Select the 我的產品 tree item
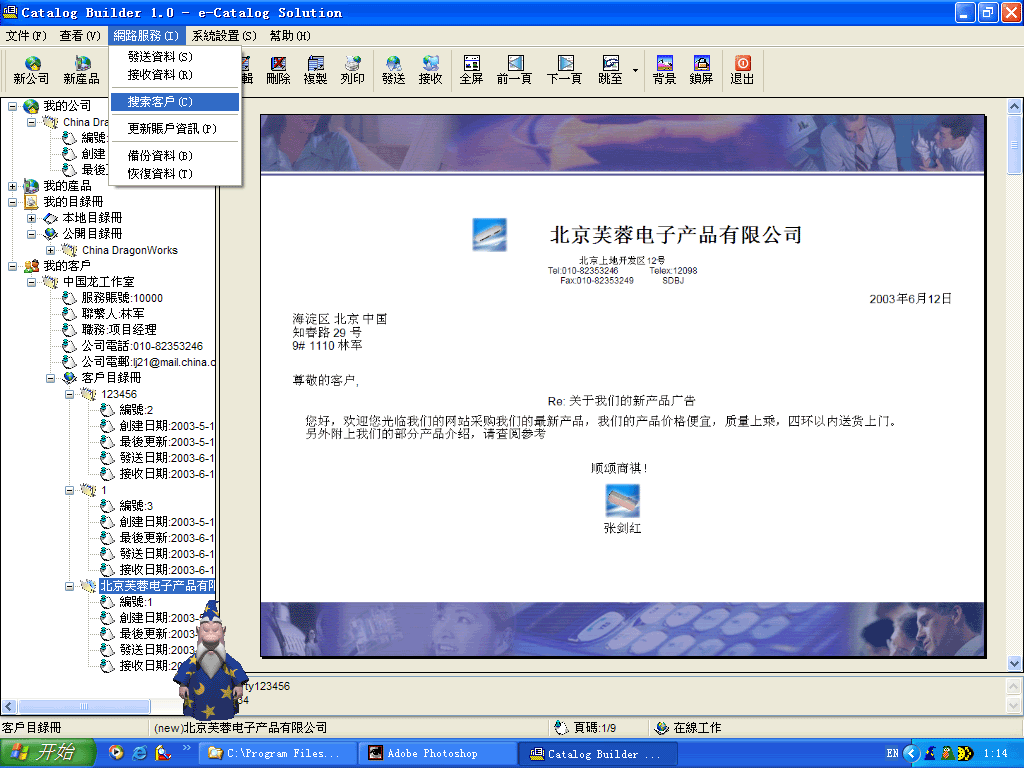Viewport: 1024px width, 768px height. click(67, 186)
